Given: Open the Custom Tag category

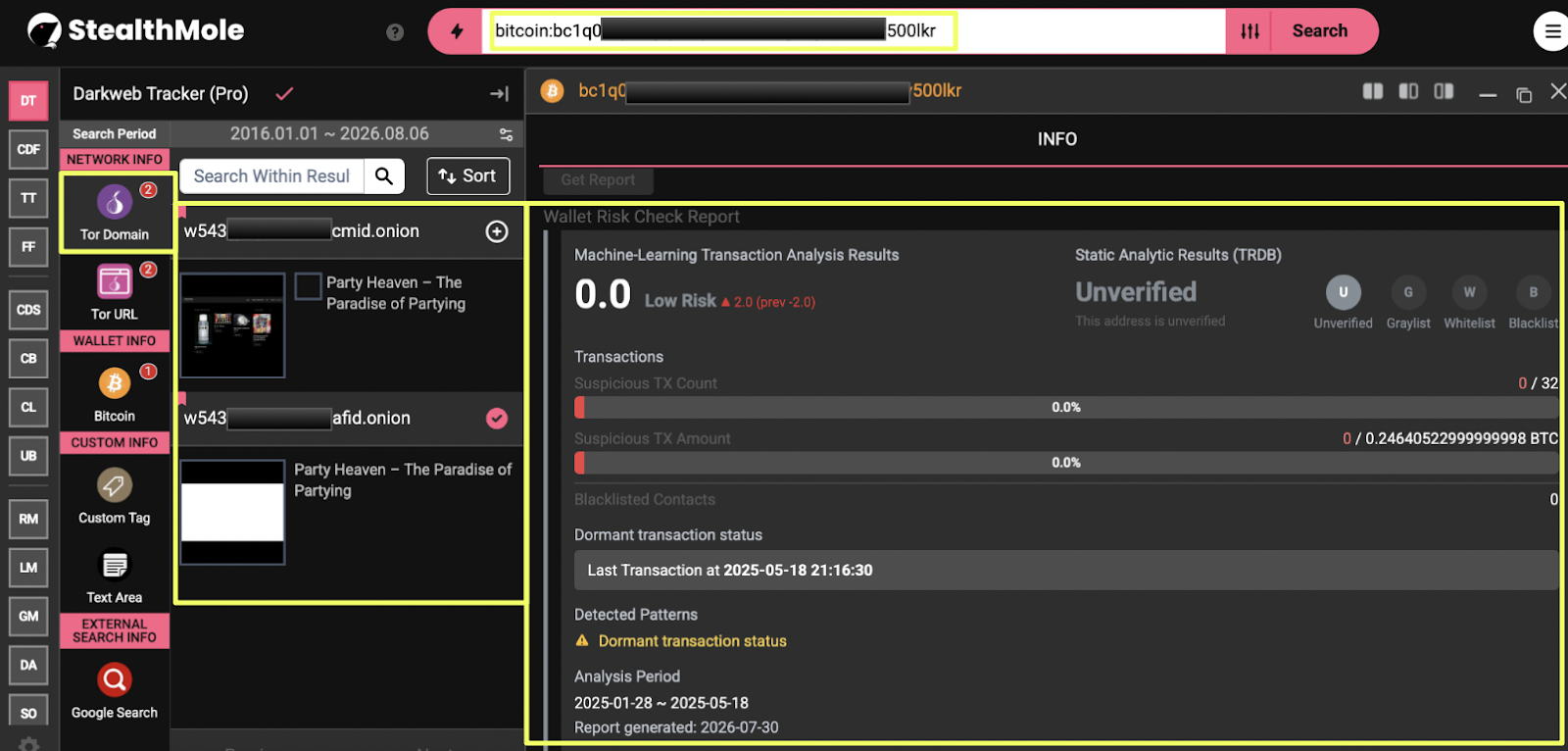Looking at the screenshot, I should 115,496.
